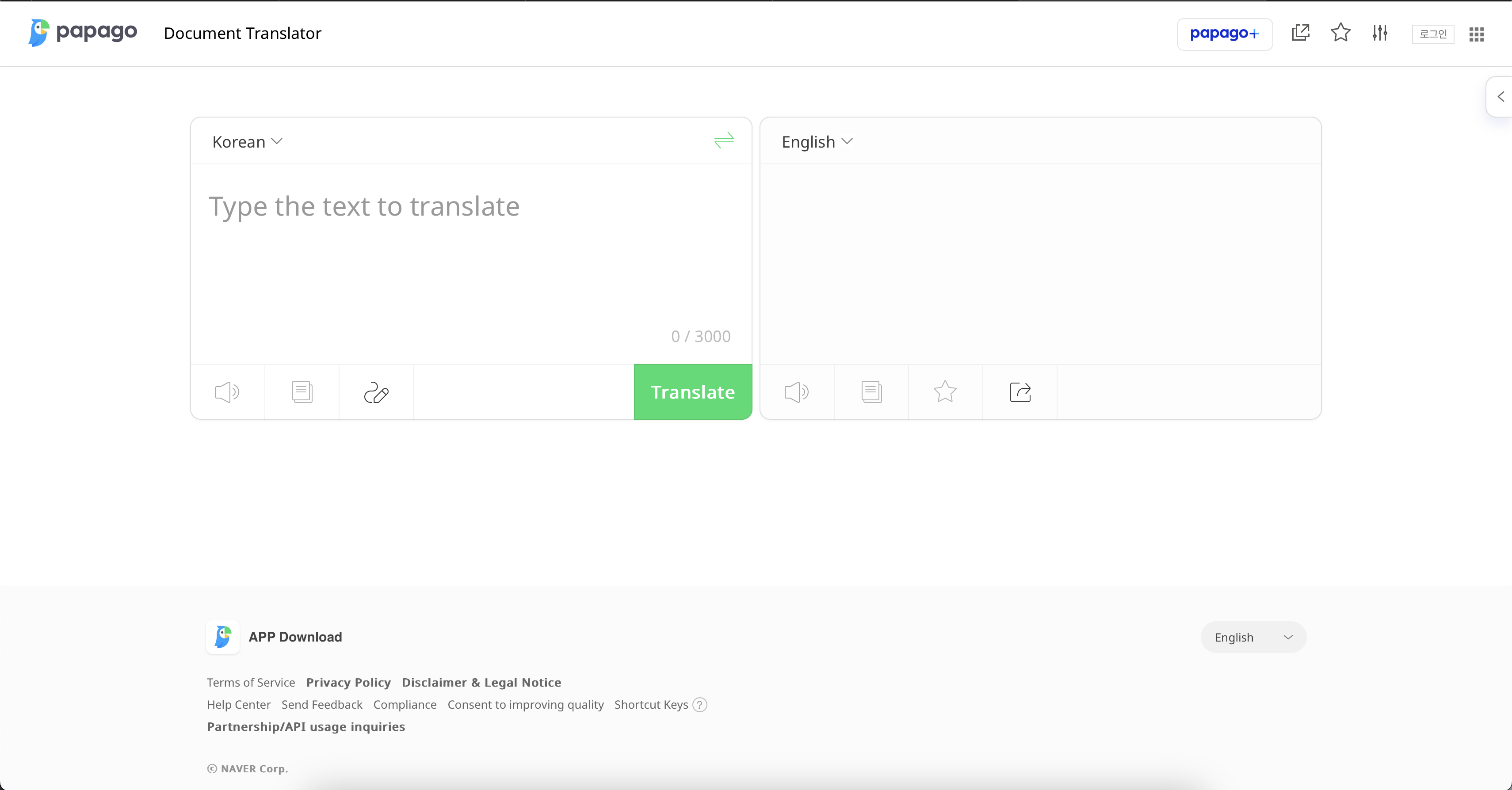Open footer English site language selector
The height and width of the screenshot is (790, 1512).
(x=1253, y=637)
